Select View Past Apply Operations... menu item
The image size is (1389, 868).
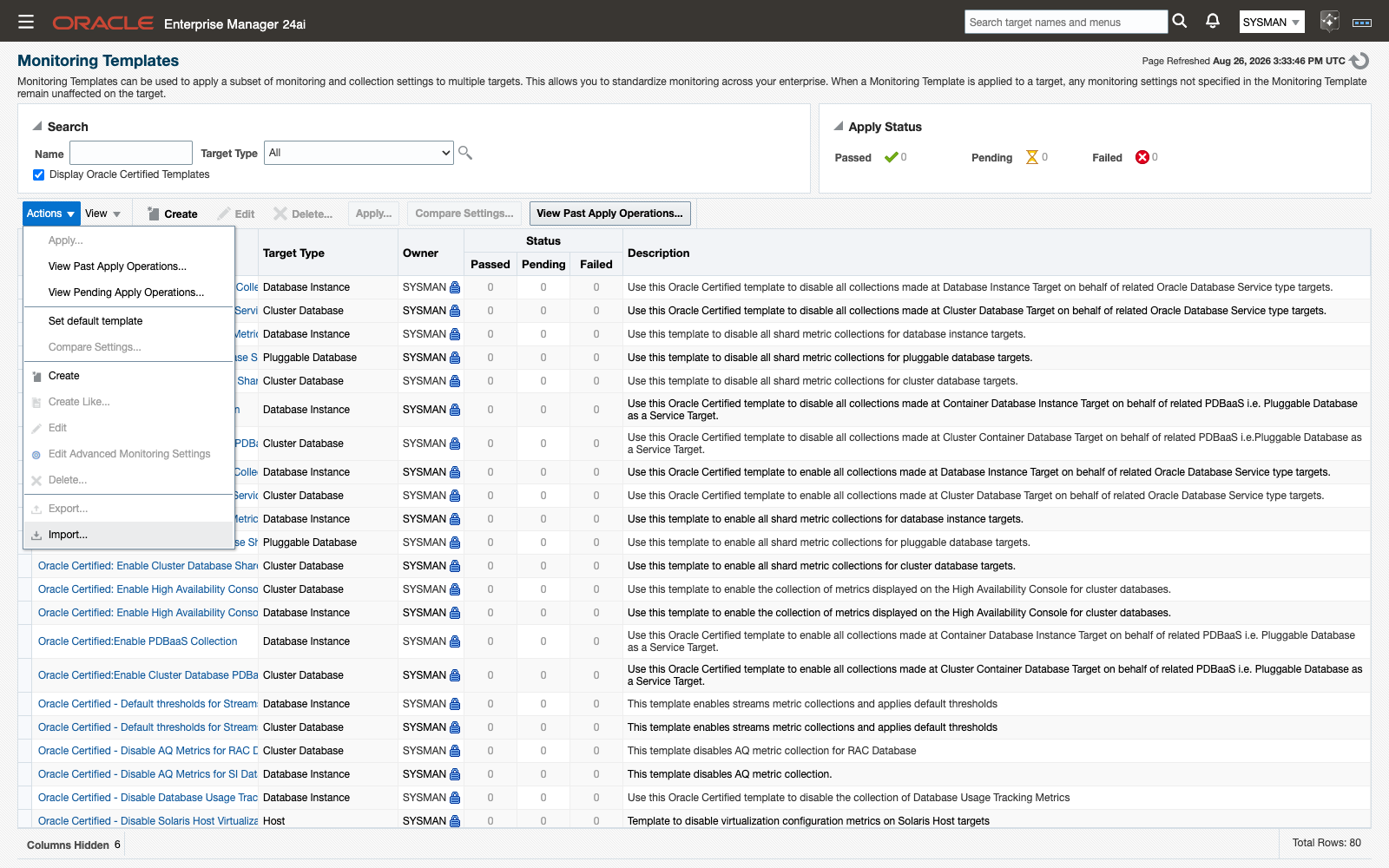[128, 266]
